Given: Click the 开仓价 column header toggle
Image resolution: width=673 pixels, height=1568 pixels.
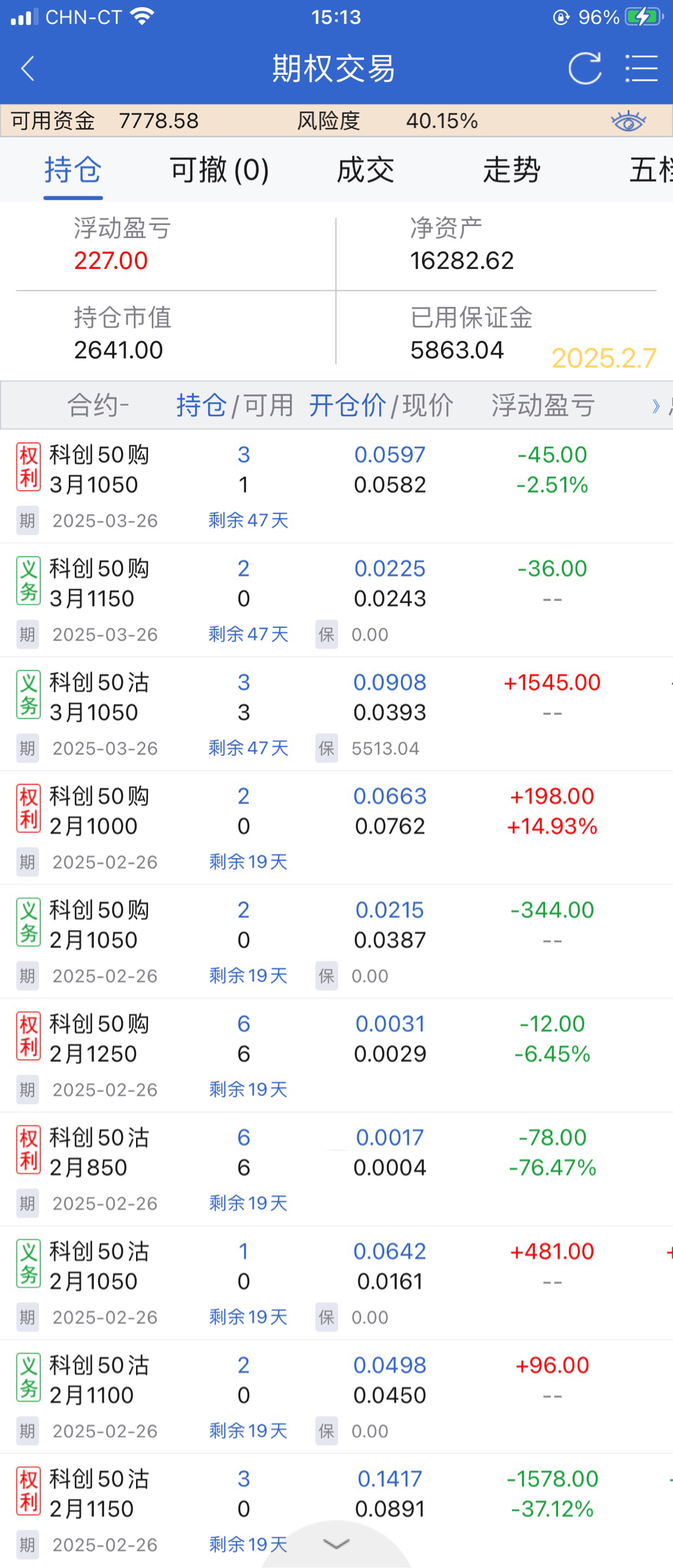Looking at the screenshot, I should pos(347,405).
